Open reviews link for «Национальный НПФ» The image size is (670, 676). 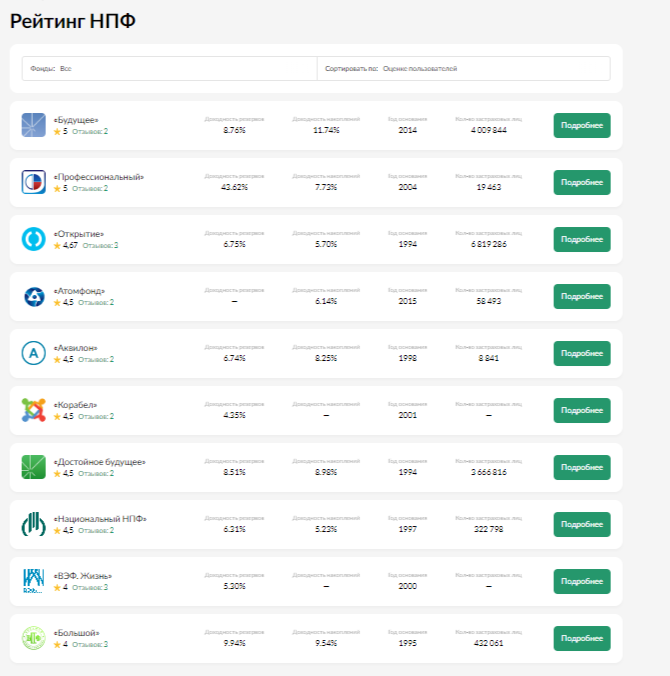coord(96,530)
